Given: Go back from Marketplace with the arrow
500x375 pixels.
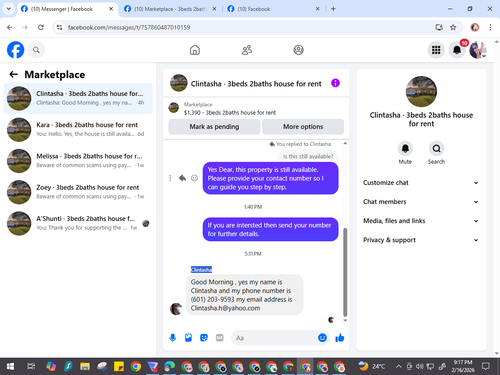Looking at the screenshot, I should (x=13, y=74).
